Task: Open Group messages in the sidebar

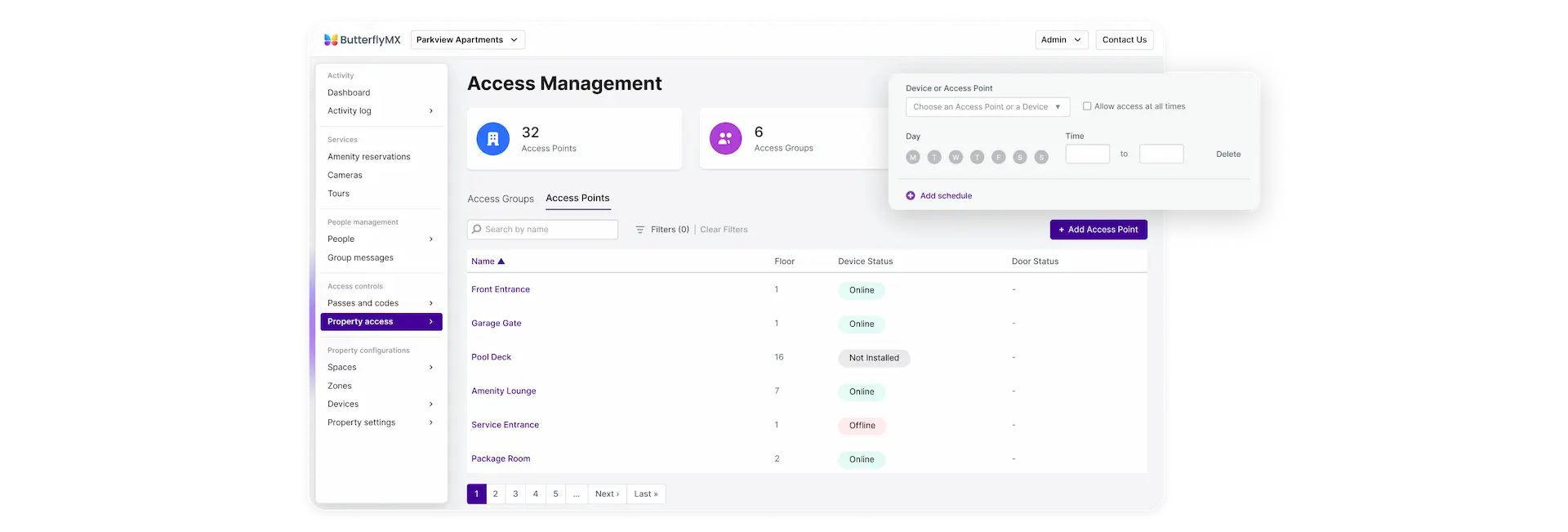Action: click(360, 257)
